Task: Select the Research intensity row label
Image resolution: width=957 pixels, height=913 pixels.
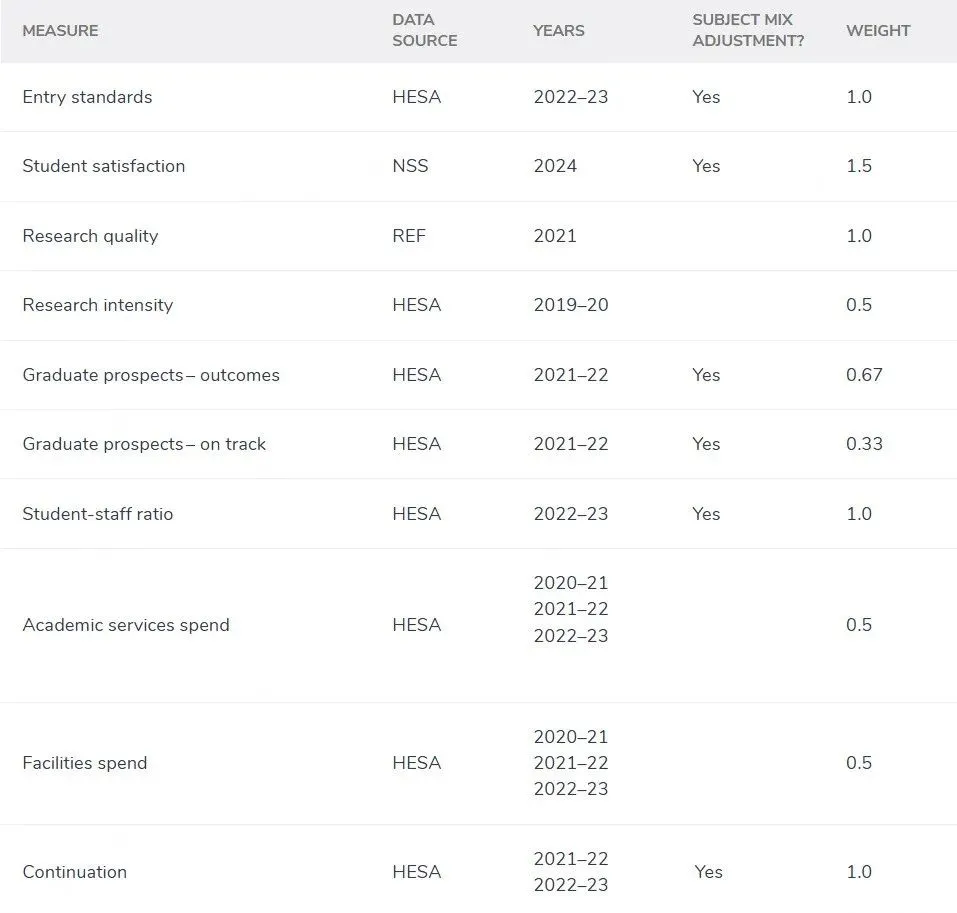Action: tap(98, 305)
